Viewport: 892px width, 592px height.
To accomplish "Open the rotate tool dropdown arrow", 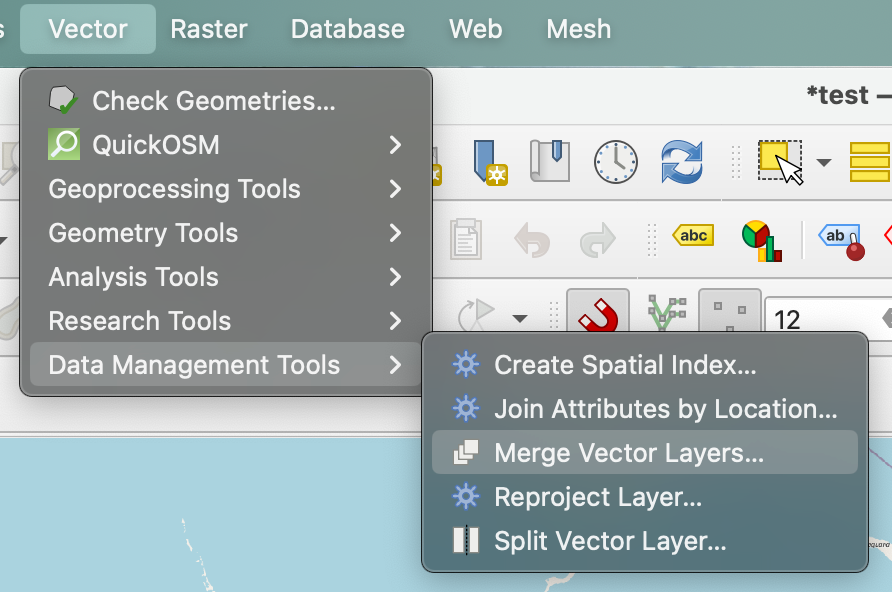I will click(520, 318).
